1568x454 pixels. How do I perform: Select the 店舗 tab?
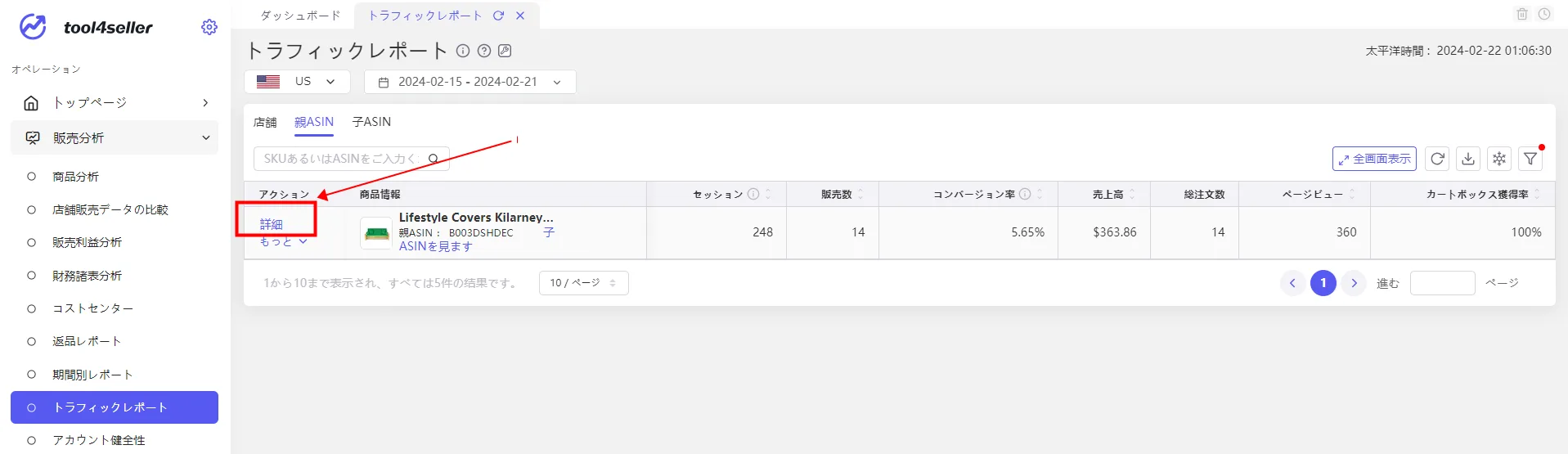(x=265, y=122)
